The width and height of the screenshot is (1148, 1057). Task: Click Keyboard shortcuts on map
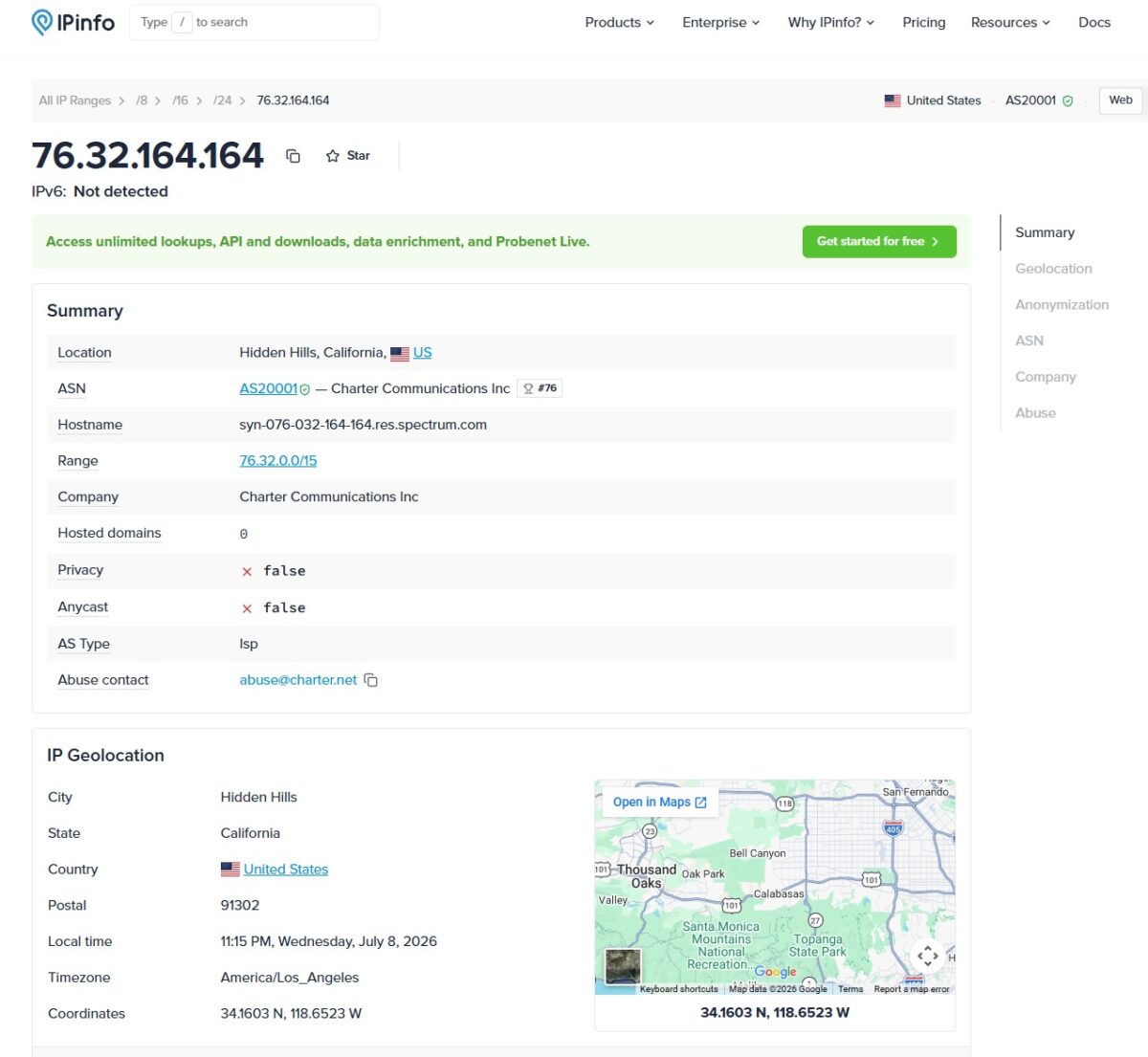pos(679,989)
